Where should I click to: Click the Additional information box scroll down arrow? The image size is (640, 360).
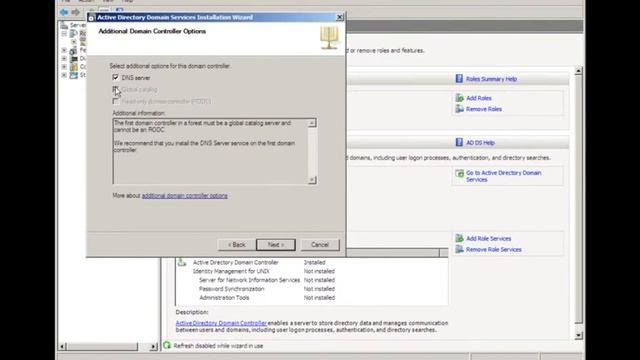pos(312,180)
